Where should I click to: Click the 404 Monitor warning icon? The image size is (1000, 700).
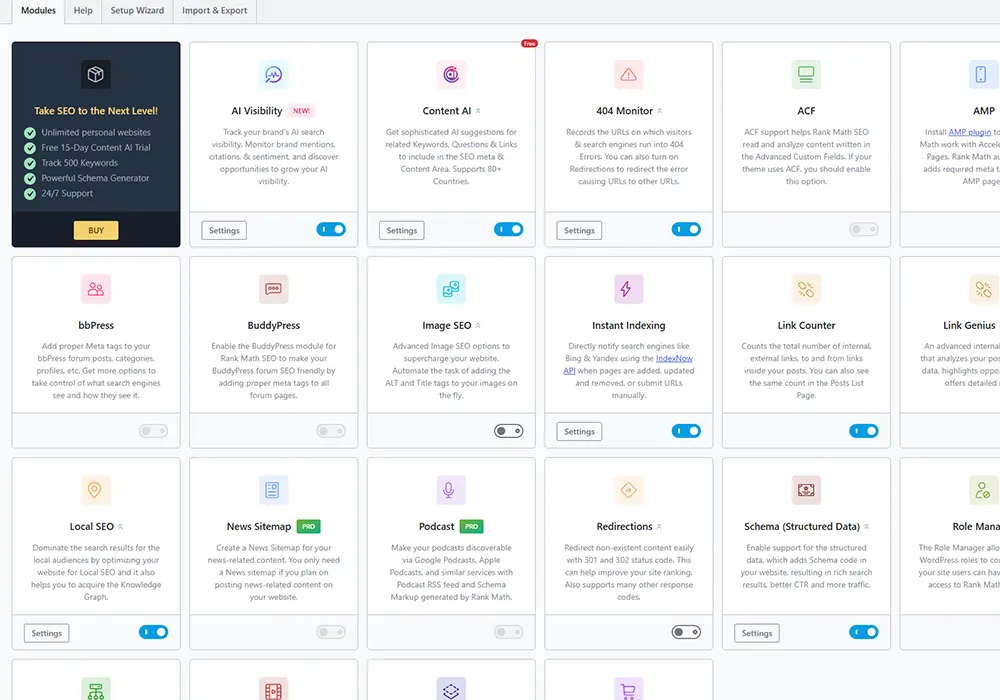(x=628, y=75)
